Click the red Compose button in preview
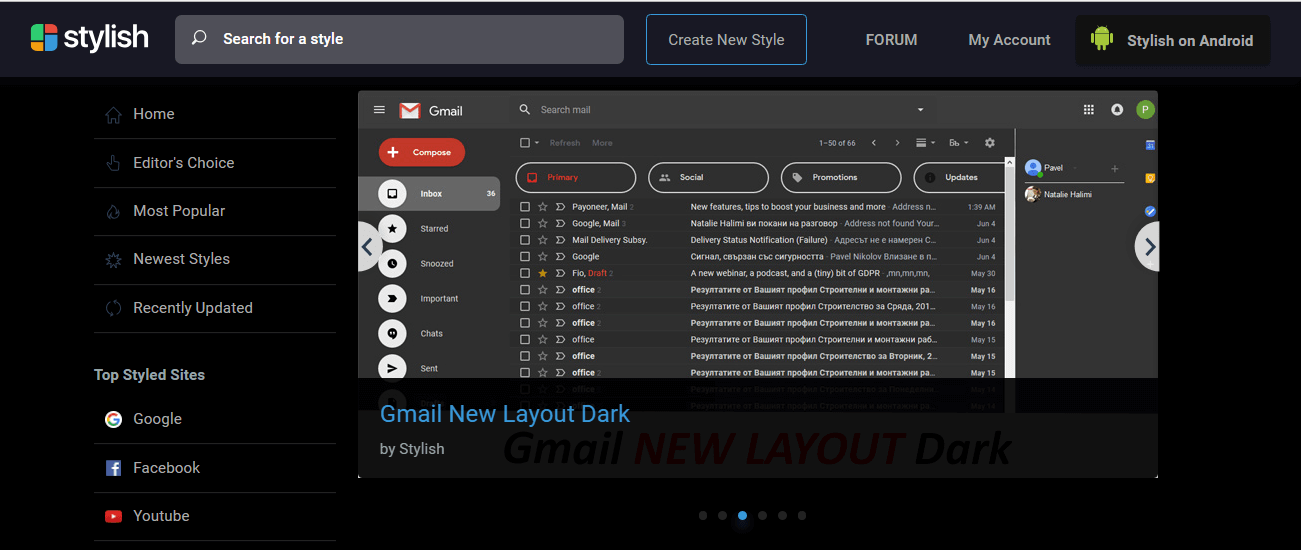 point(422,152)
